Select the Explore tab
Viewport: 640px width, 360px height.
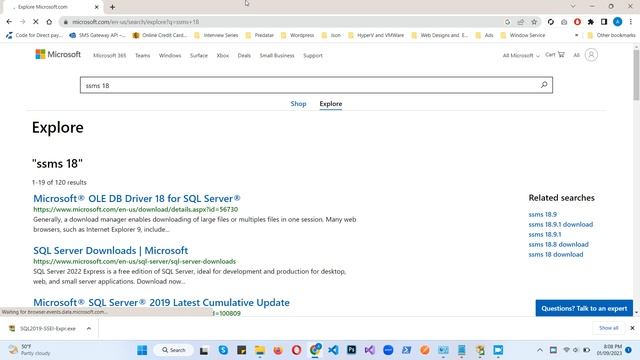331,104
